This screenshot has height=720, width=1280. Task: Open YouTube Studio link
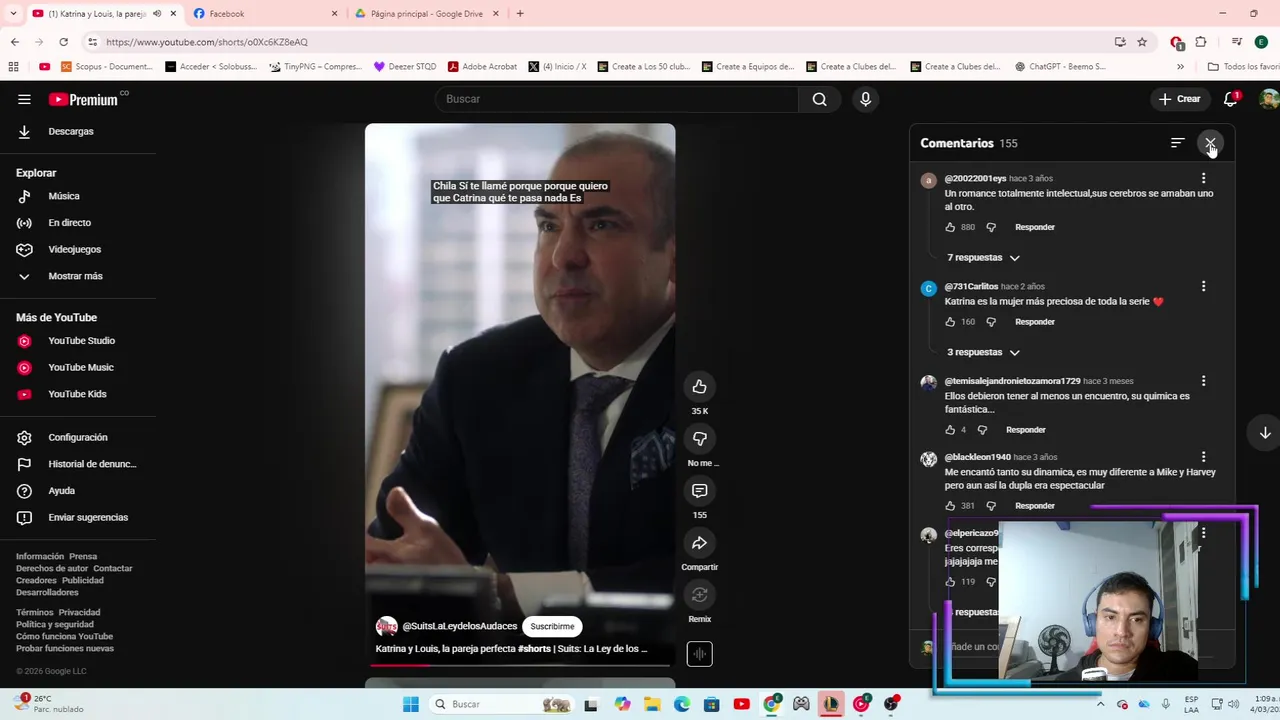[x=81, y=341]
